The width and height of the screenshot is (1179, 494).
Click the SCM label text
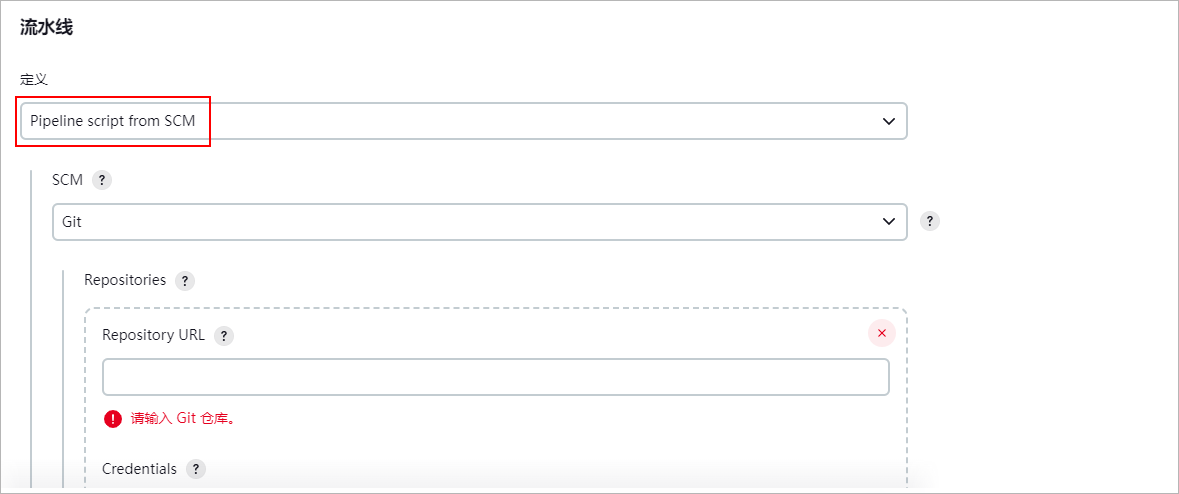click(x=68, y=180)
